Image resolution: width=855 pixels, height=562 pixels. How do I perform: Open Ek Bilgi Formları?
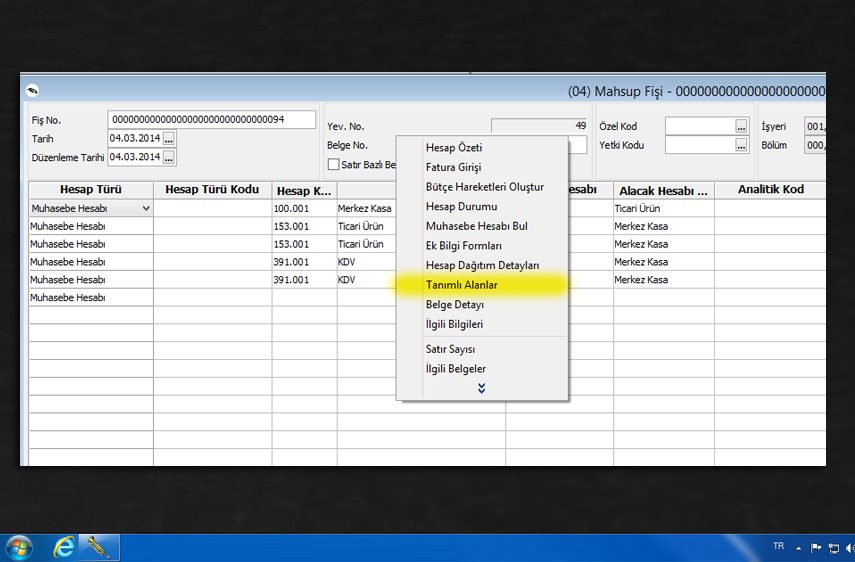pyautogui.click(x=463, y=246)
